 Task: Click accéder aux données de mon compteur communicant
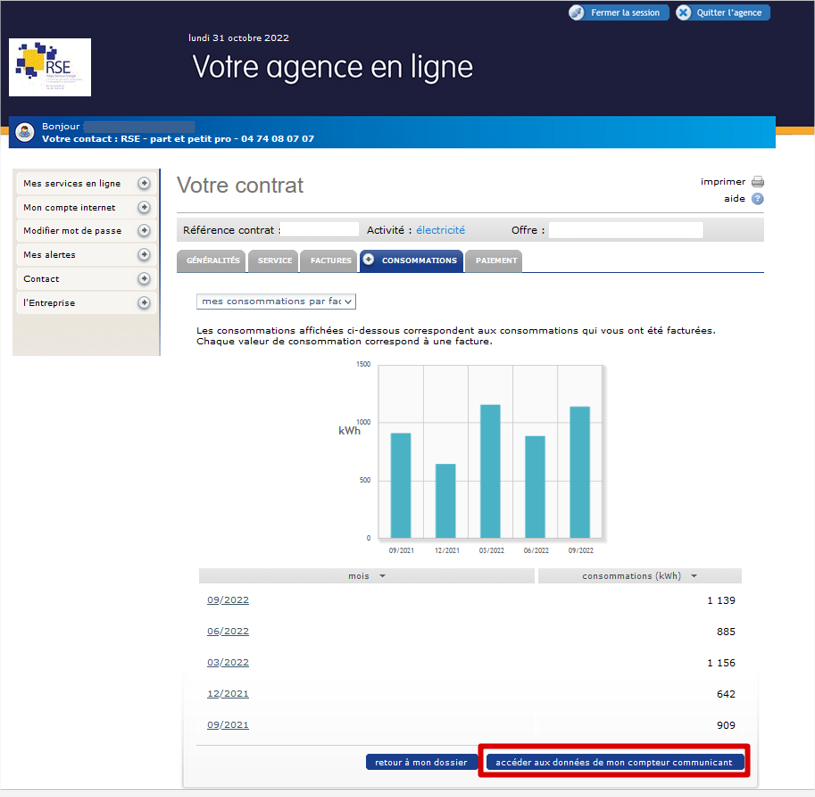point(614,762)
